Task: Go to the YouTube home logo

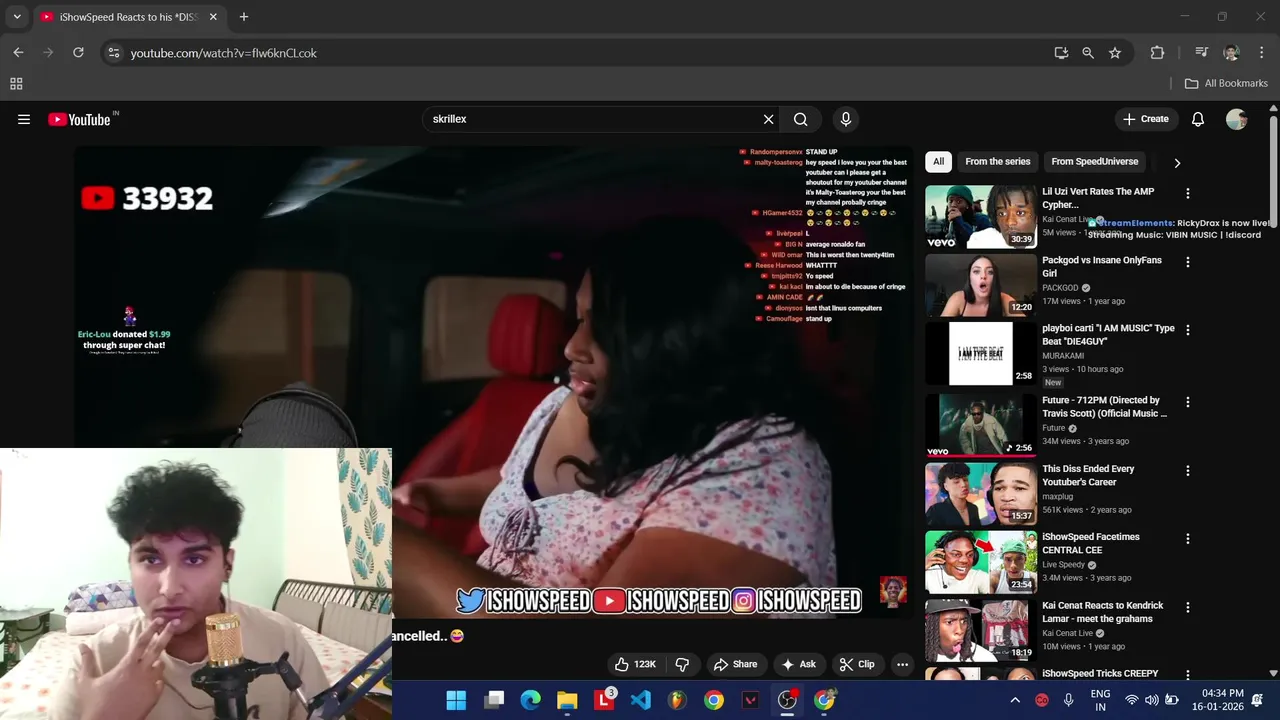Action: 79,119
